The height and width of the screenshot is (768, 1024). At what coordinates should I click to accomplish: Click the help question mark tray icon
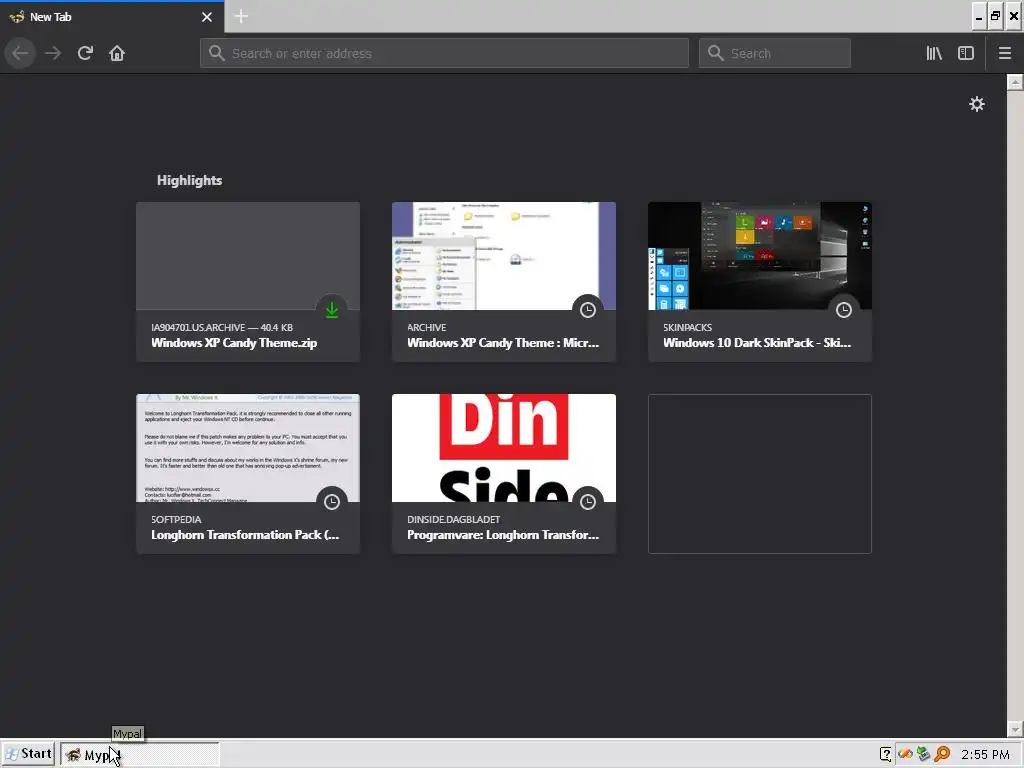point(885,754)
